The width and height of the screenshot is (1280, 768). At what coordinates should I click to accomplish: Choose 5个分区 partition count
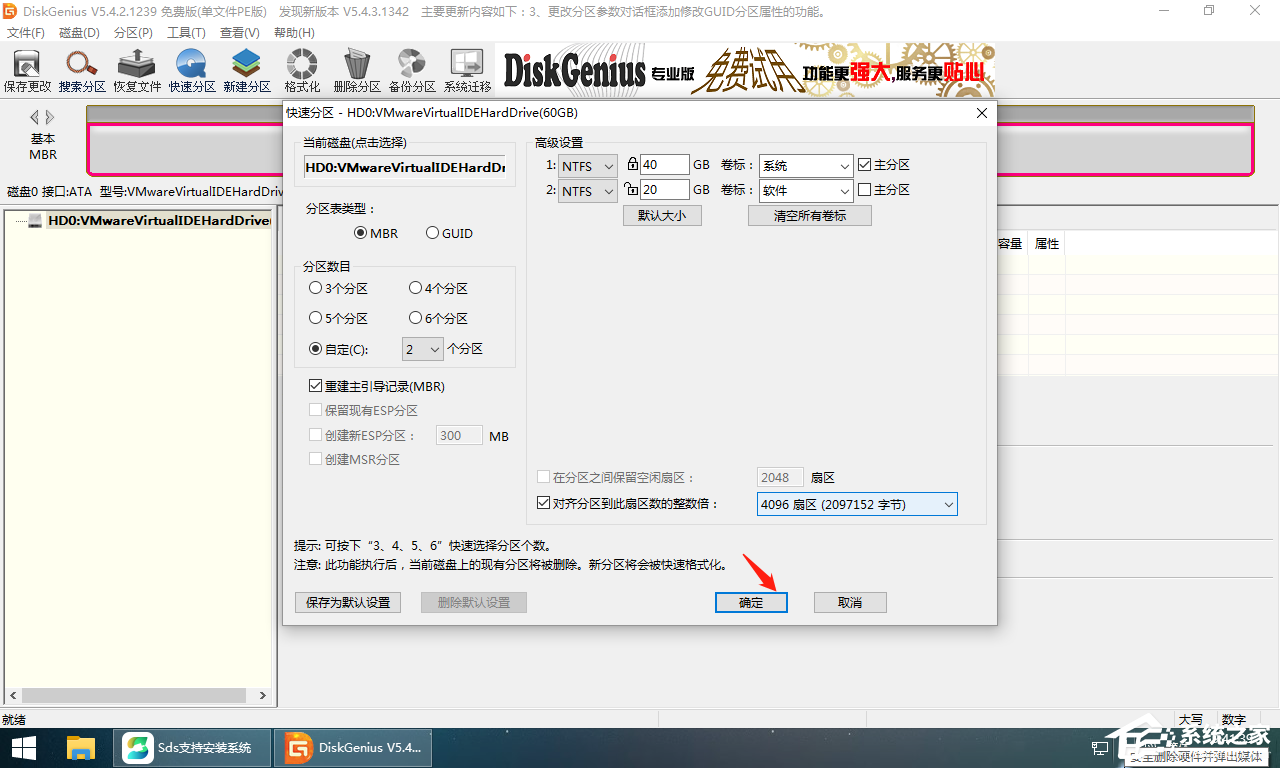click(339, 318)
